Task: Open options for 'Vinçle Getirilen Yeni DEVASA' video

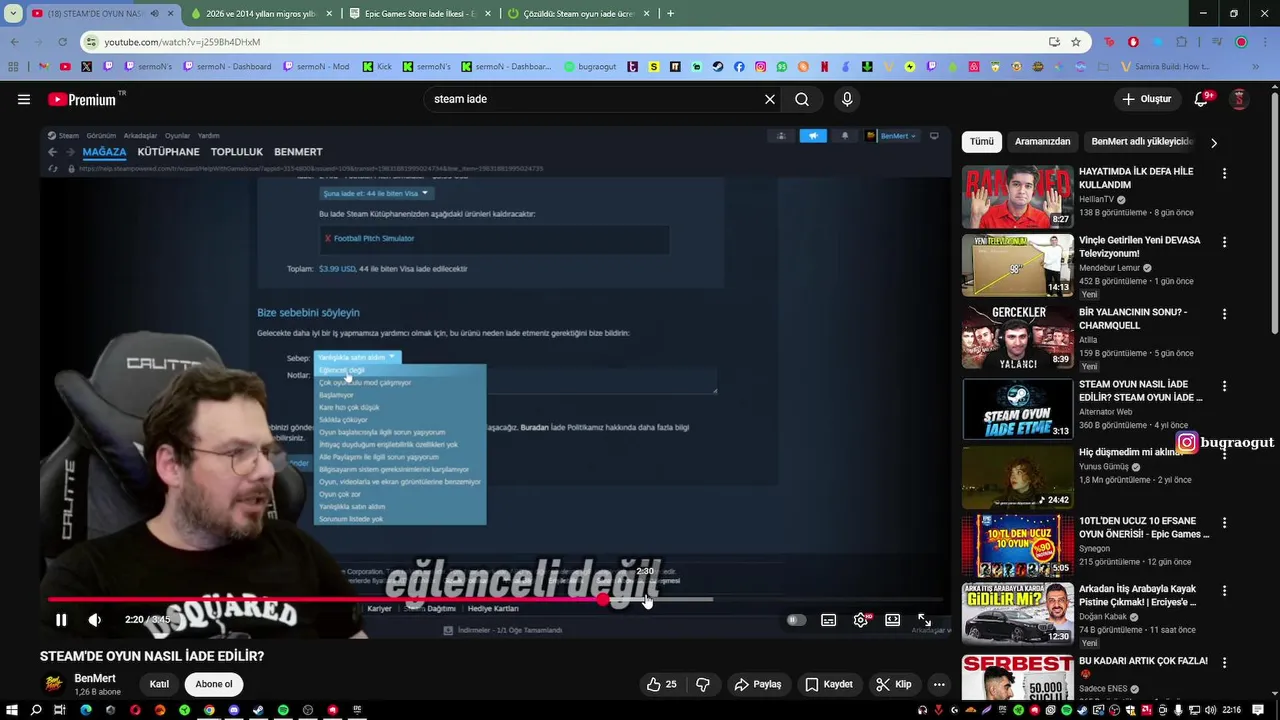Action: (1224, 242)
